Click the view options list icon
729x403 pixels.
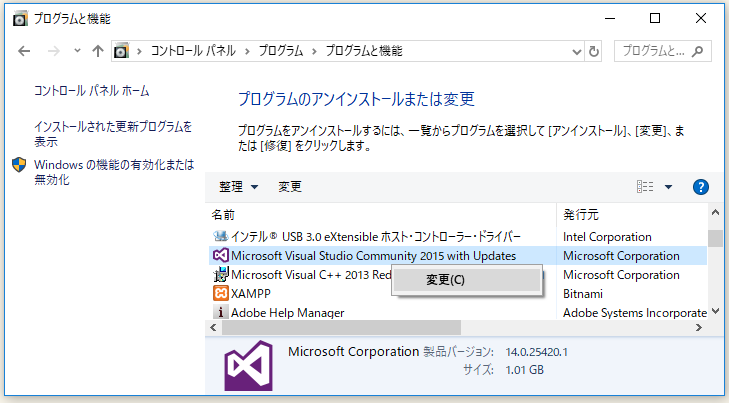tap(645, 187)
